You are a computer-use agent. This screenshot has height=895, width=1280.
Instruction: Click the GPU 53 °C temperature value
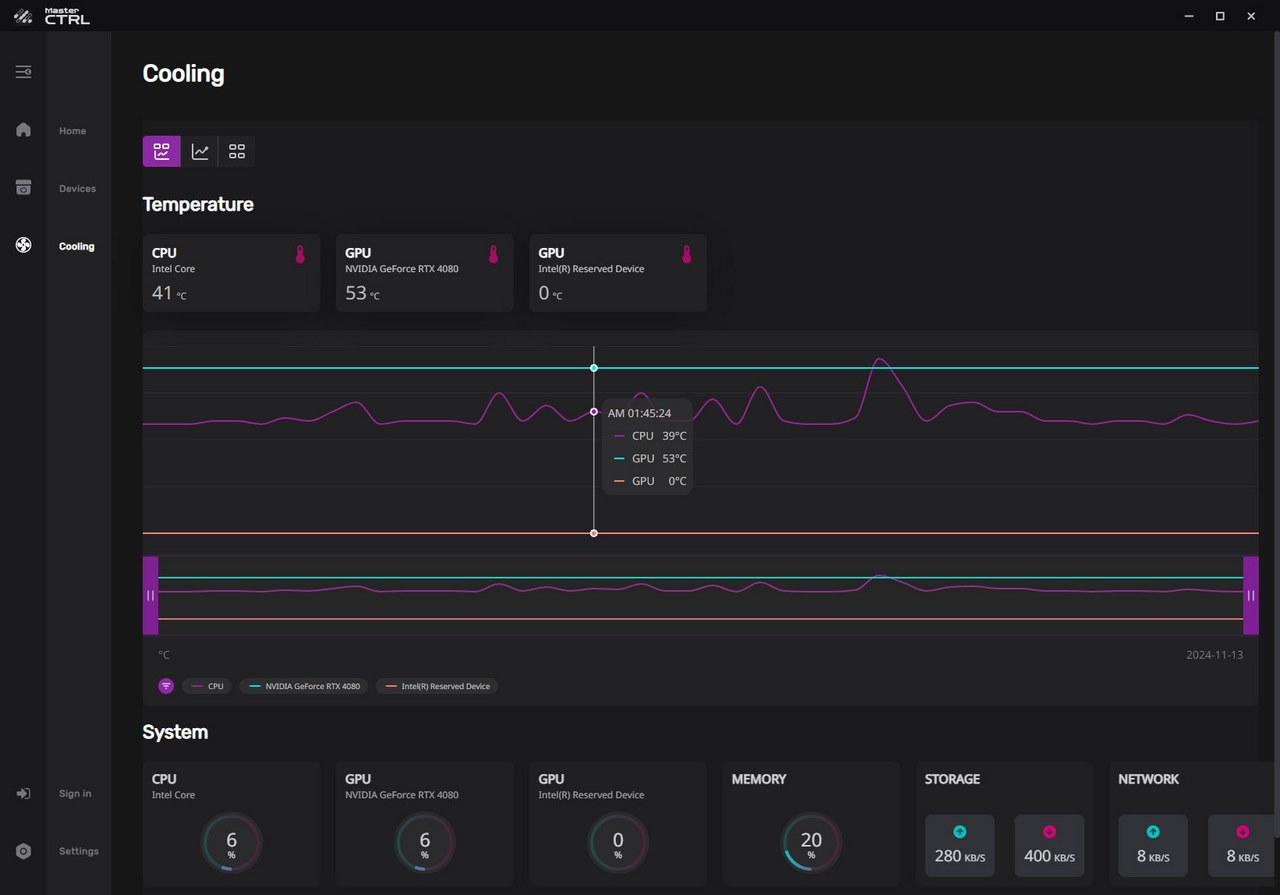[362, 293]
